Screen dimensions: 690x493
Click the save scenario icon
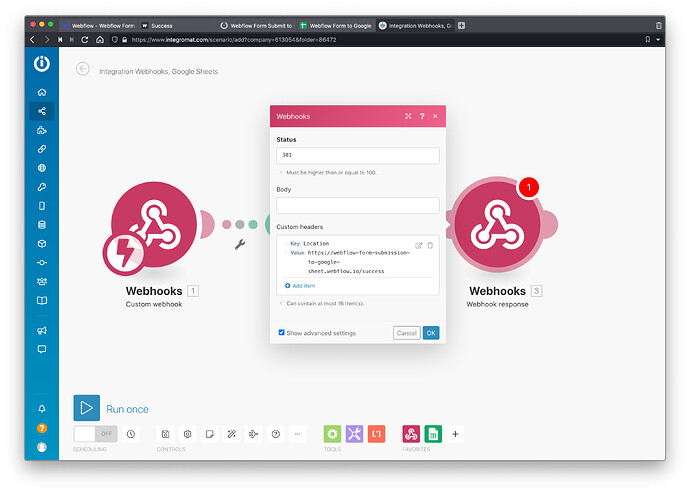(x=165, y=434)
